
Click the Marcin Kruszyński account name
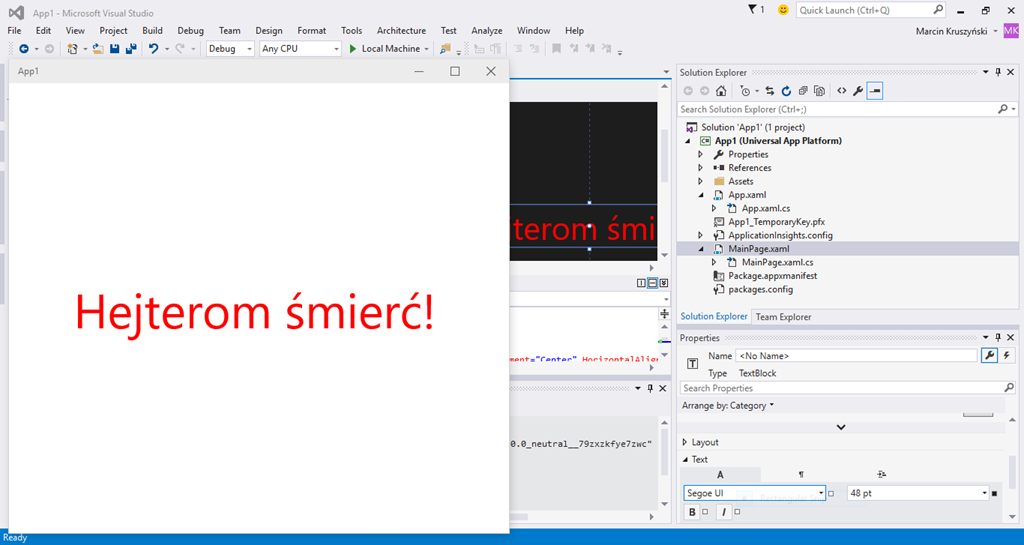952,31
